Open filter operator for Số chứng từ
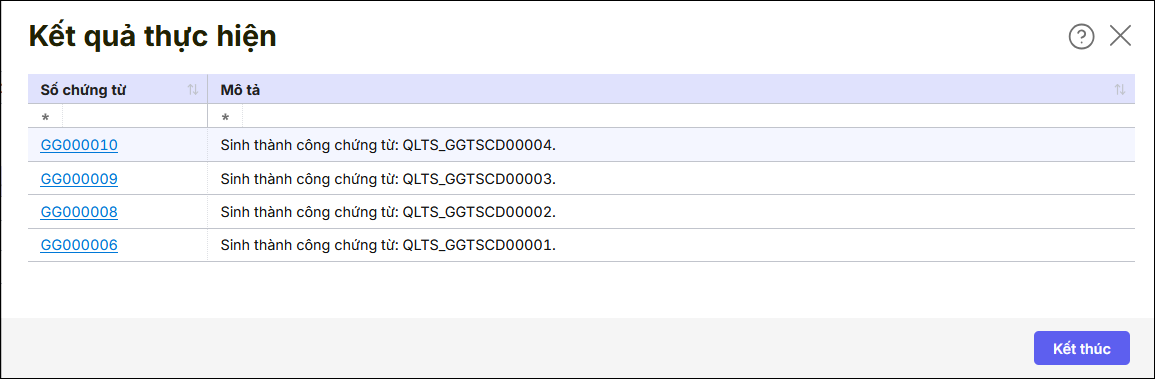This screenshot has height=379, width=1155. [46, 117]
